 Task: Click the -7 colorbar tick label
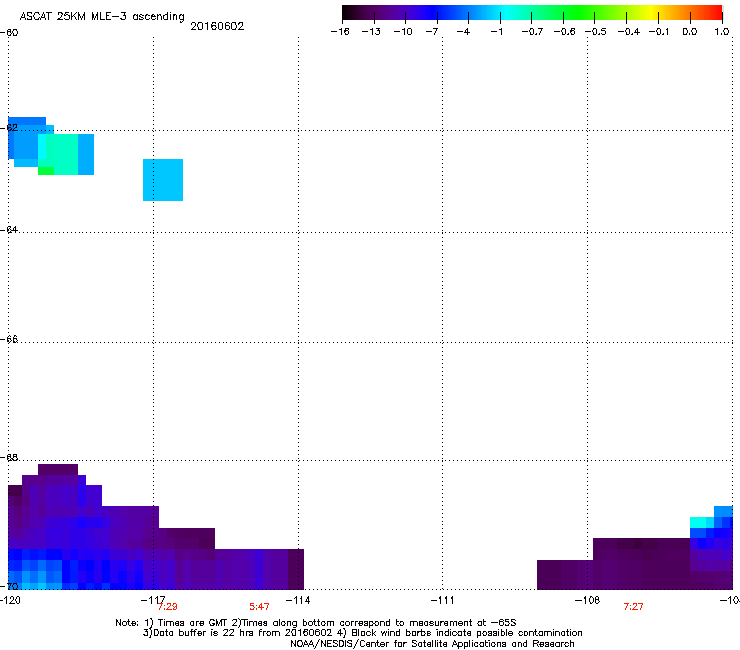[432, 32]
